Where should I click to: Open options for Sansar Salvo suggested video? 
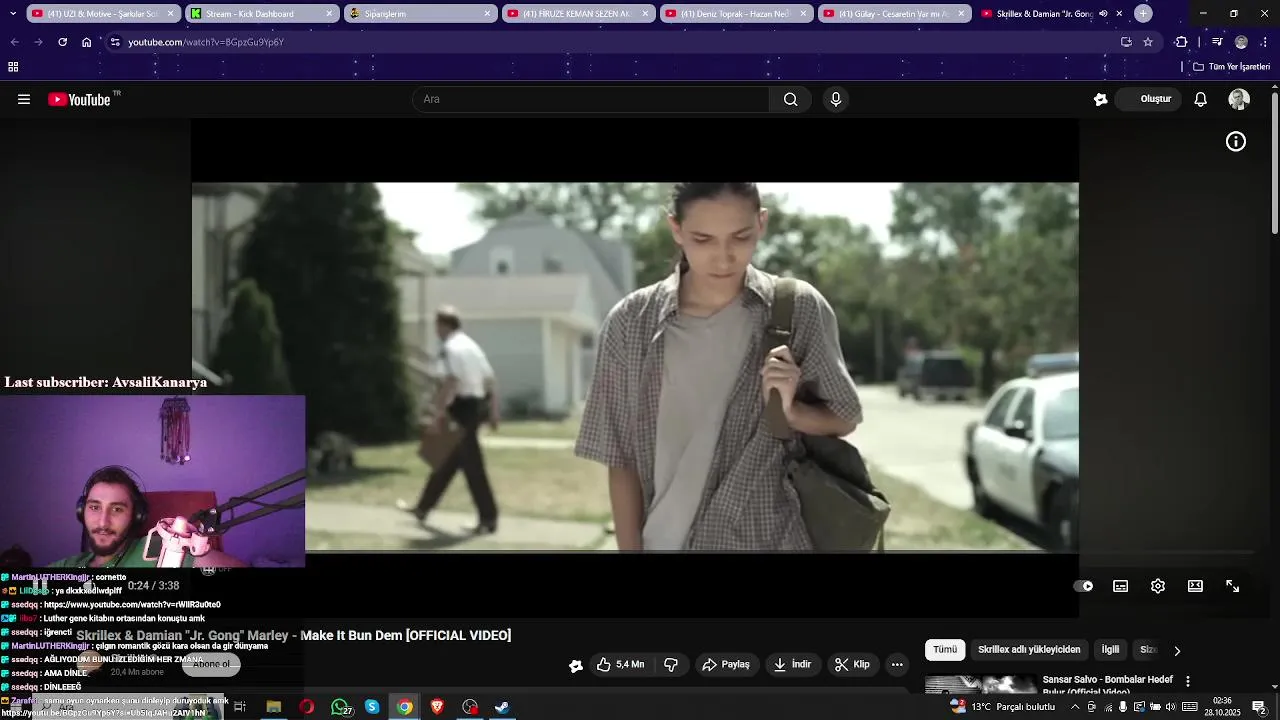coord(1188,681)
